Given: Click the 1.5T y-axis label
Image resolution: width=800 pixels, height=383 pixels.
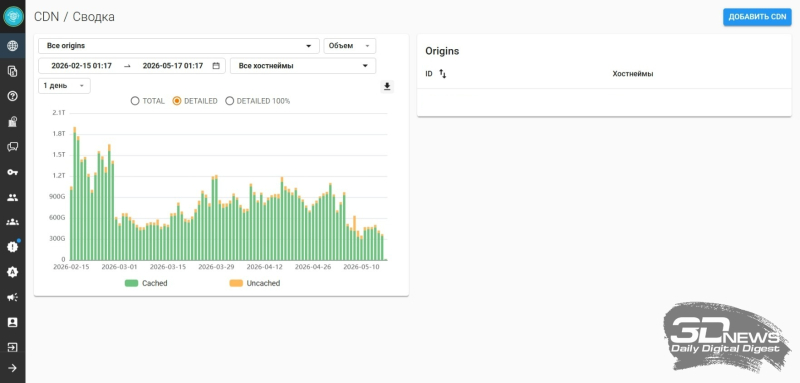Looking at the screenshot, I should tap(59, 155).
